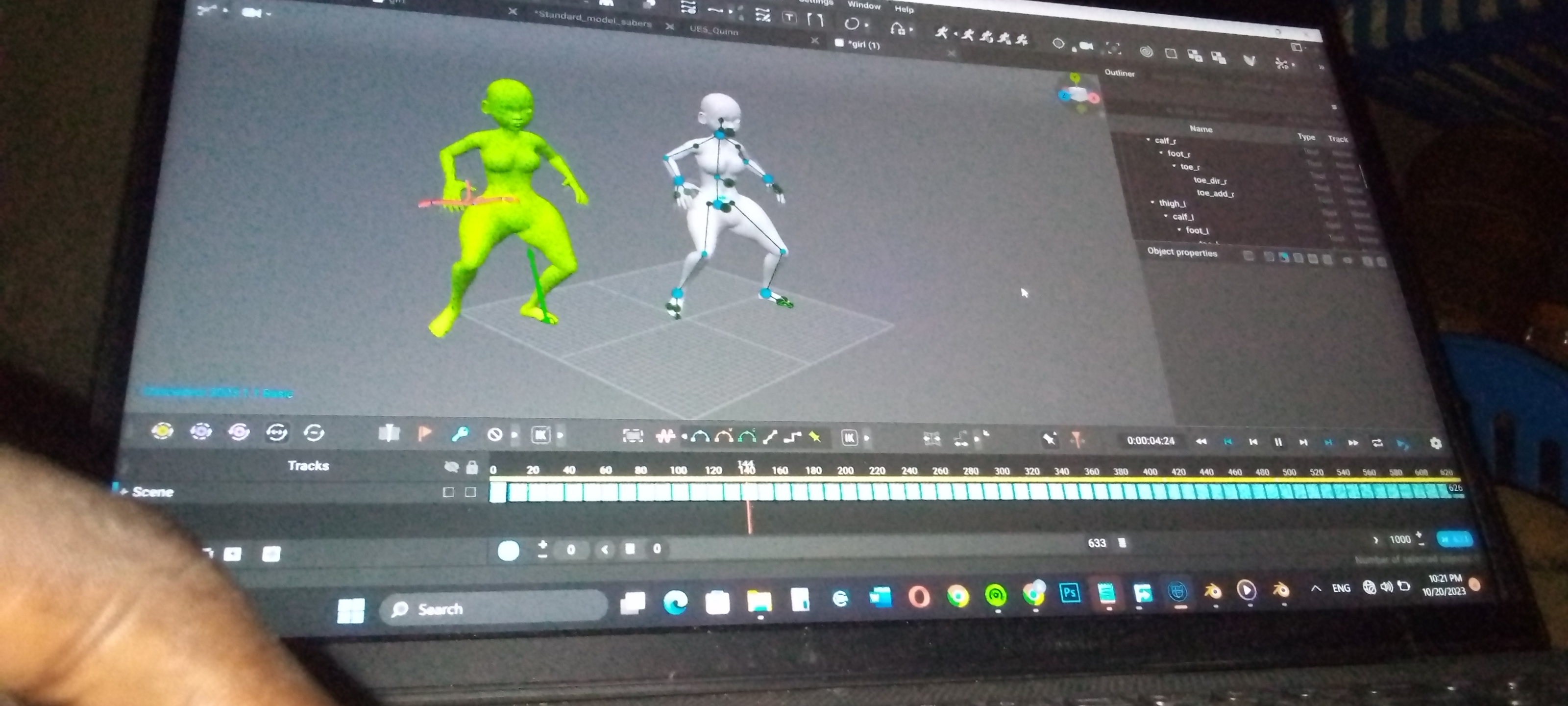Collapse the foot_r node in Outliner
Image resolution: width=1568 pixels, height=706 pixels.
tap(1161, 153)
